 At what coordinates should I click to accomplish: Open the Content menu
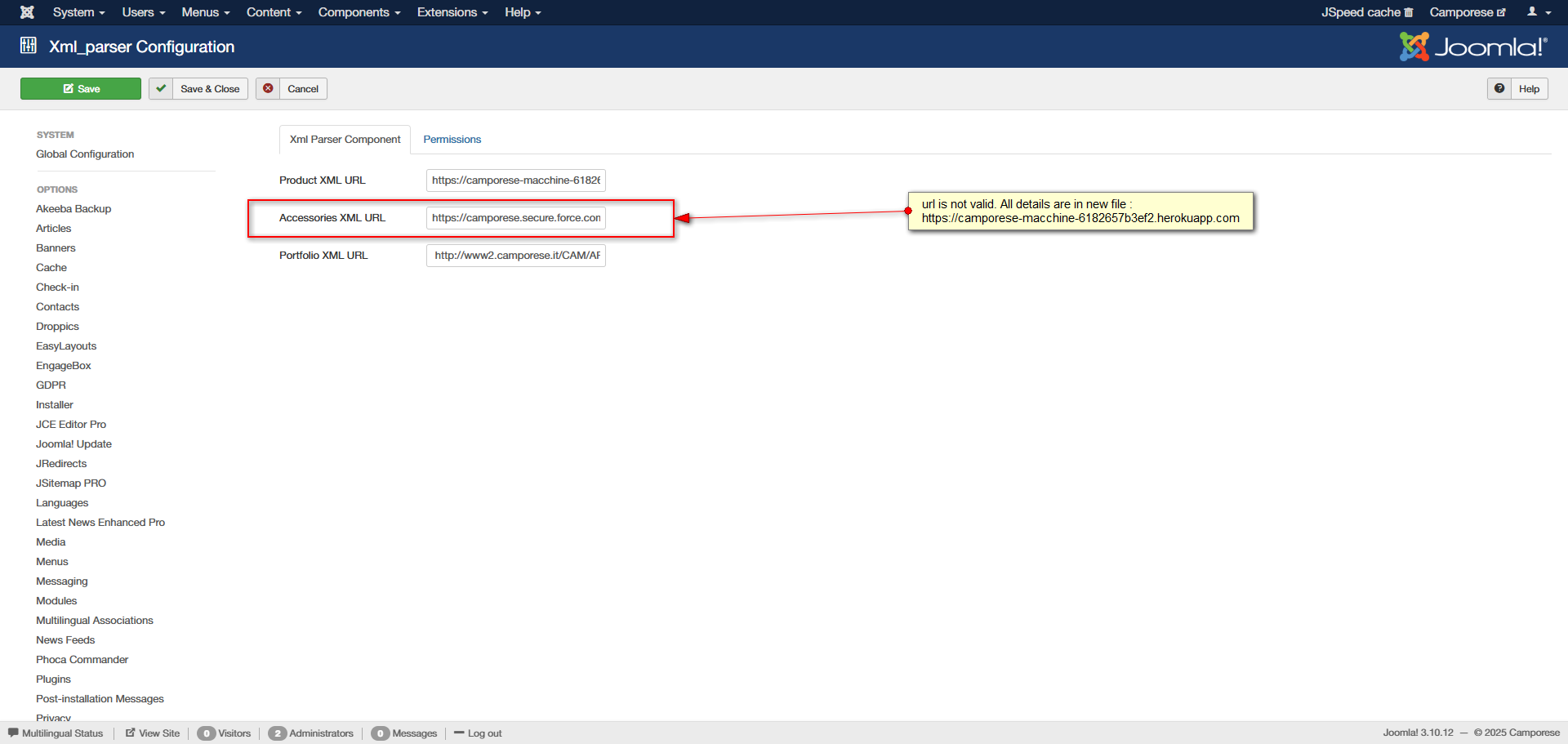[x=274, y=12]
